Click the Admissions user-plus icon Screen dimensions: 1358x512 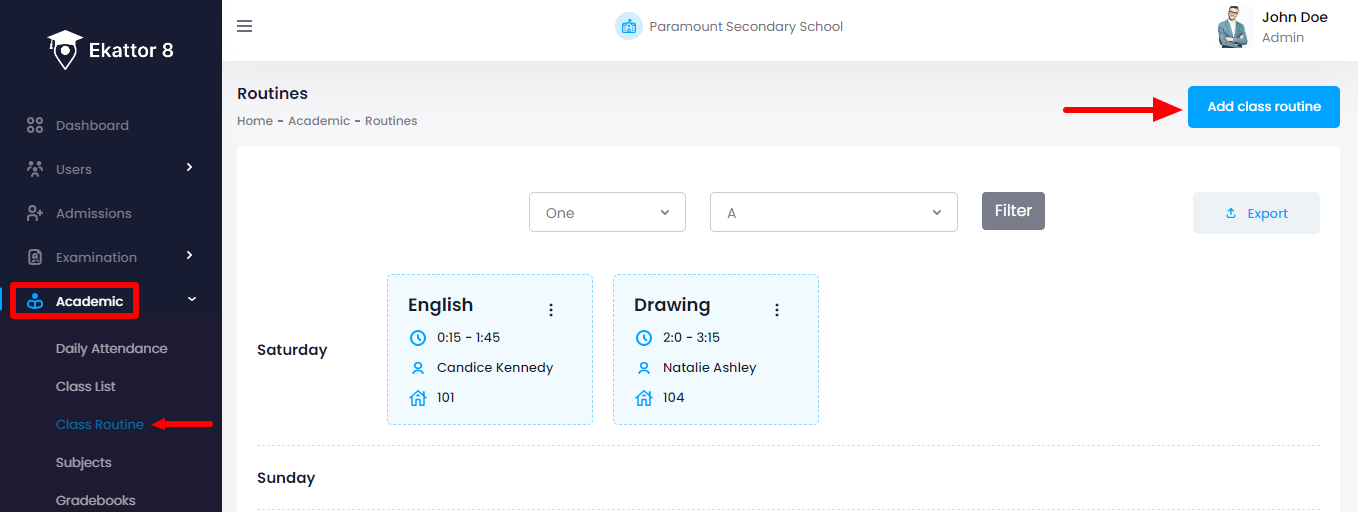35,213
